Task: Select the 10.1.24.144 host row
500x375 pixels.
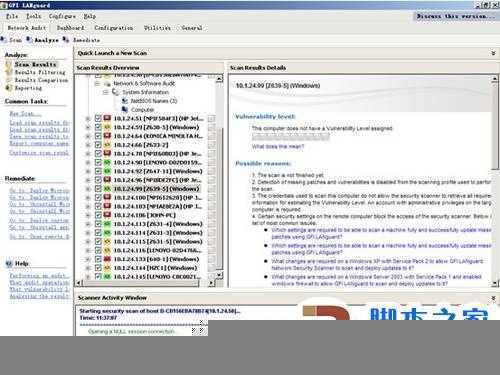Action: [156, 268]
